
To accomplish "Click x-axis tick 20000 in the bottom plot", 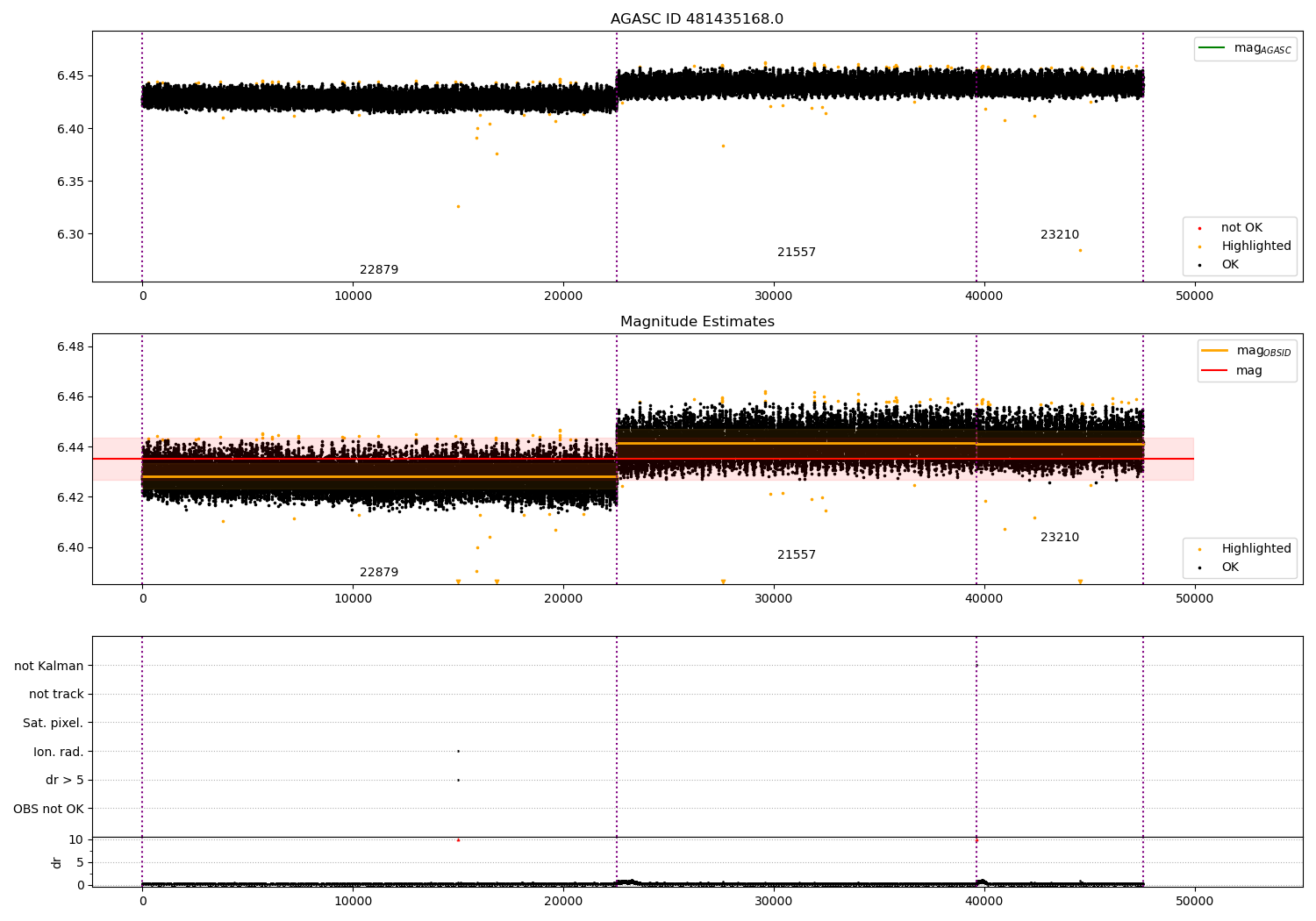I will point(562,900).
